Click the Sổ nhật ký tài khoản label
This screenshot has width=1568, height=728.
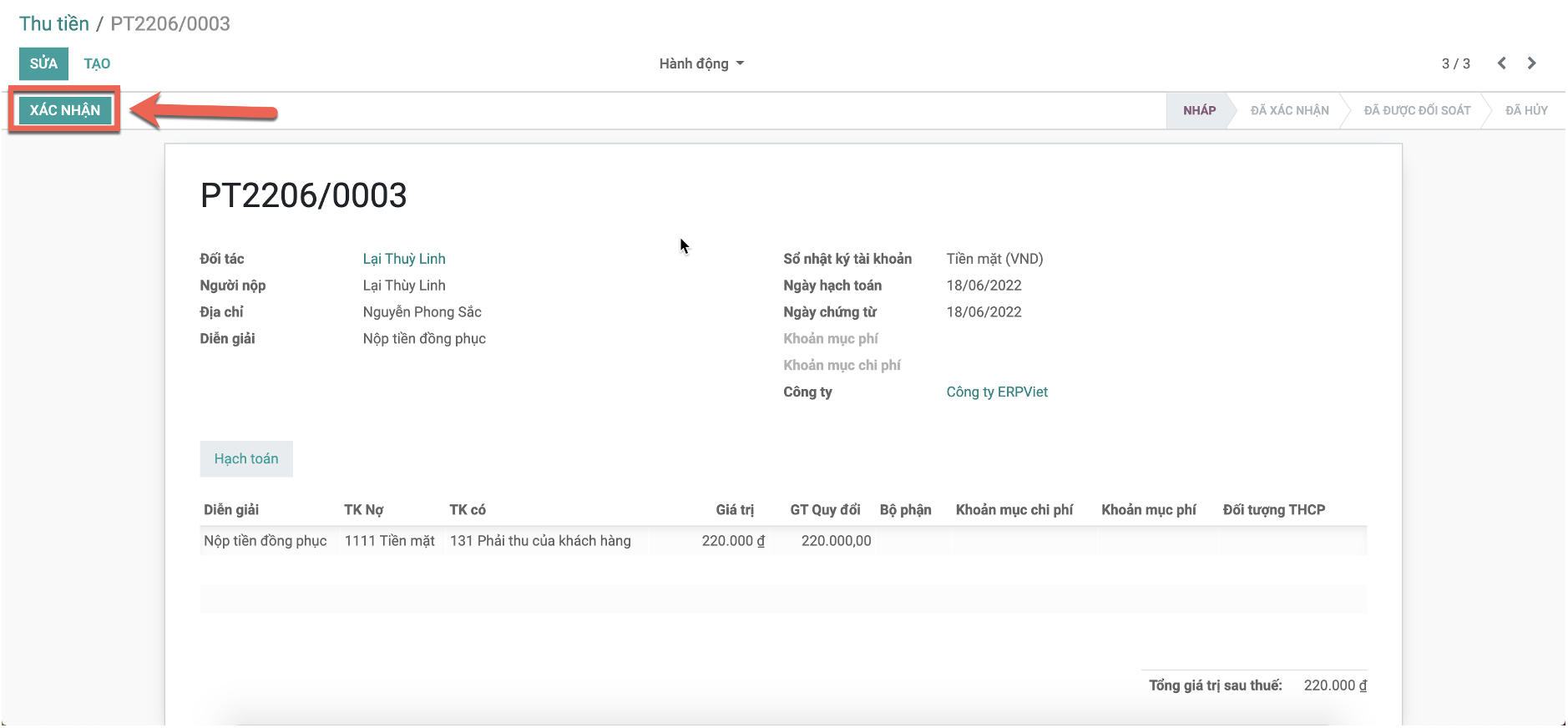click(x=847, y=259)
